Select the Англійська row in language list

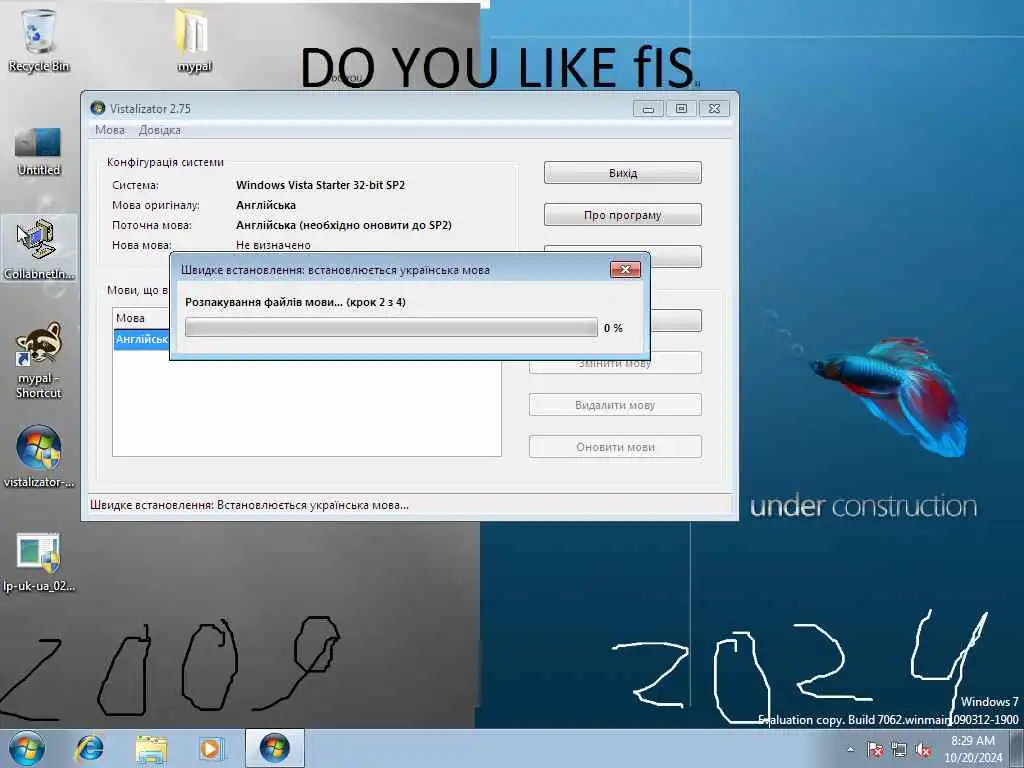pyautogui.click(x=142, y=339)
